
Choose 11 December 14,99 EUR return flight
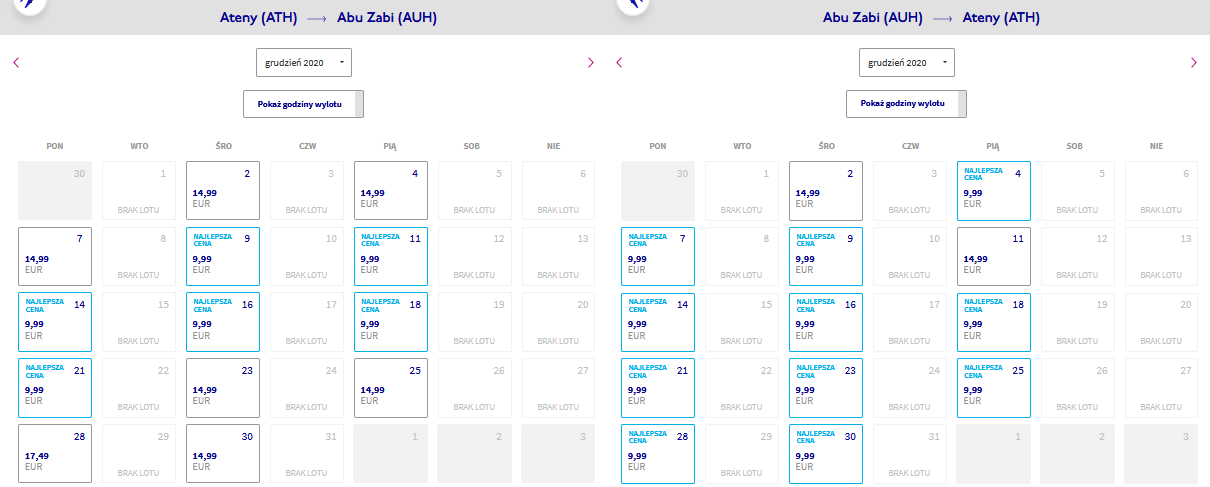pyautogui.click(x=994, y=255)
